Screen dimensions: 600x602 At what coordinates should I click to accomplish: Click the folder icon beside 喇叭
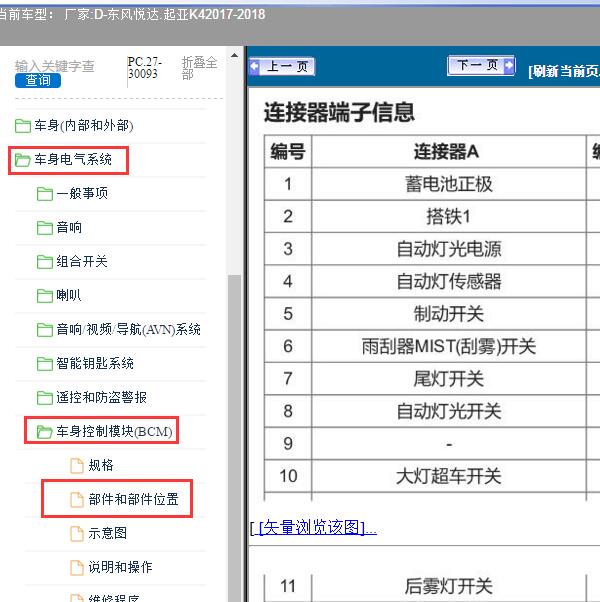point(45,296)
